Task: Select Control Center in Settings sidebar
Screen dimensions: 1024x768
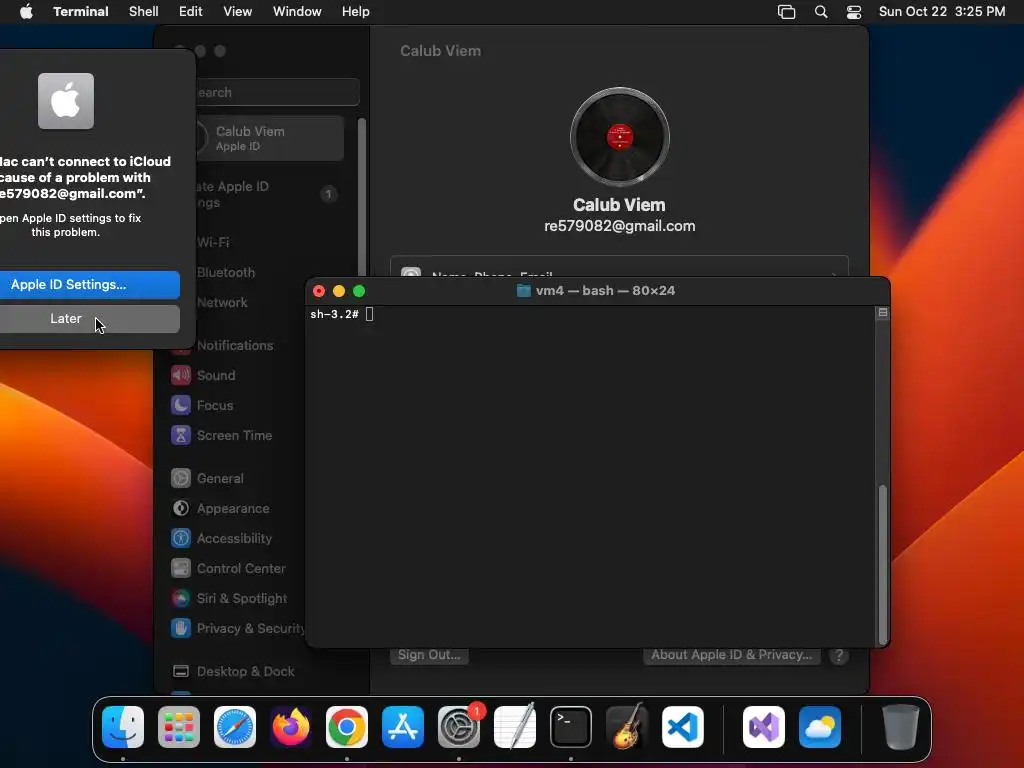Action: (229, 568)
